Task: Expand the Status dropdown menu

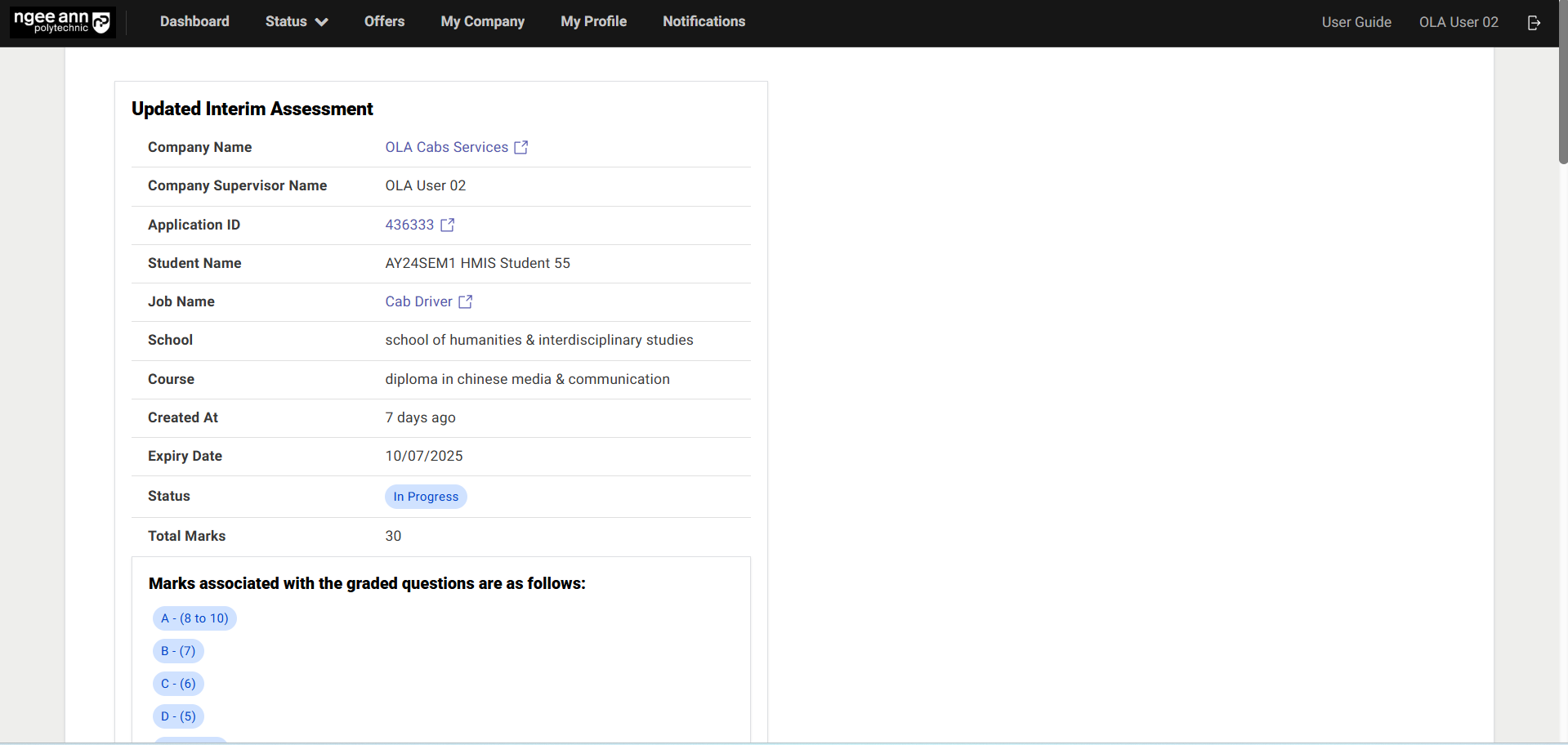Action: coord(296,22)
